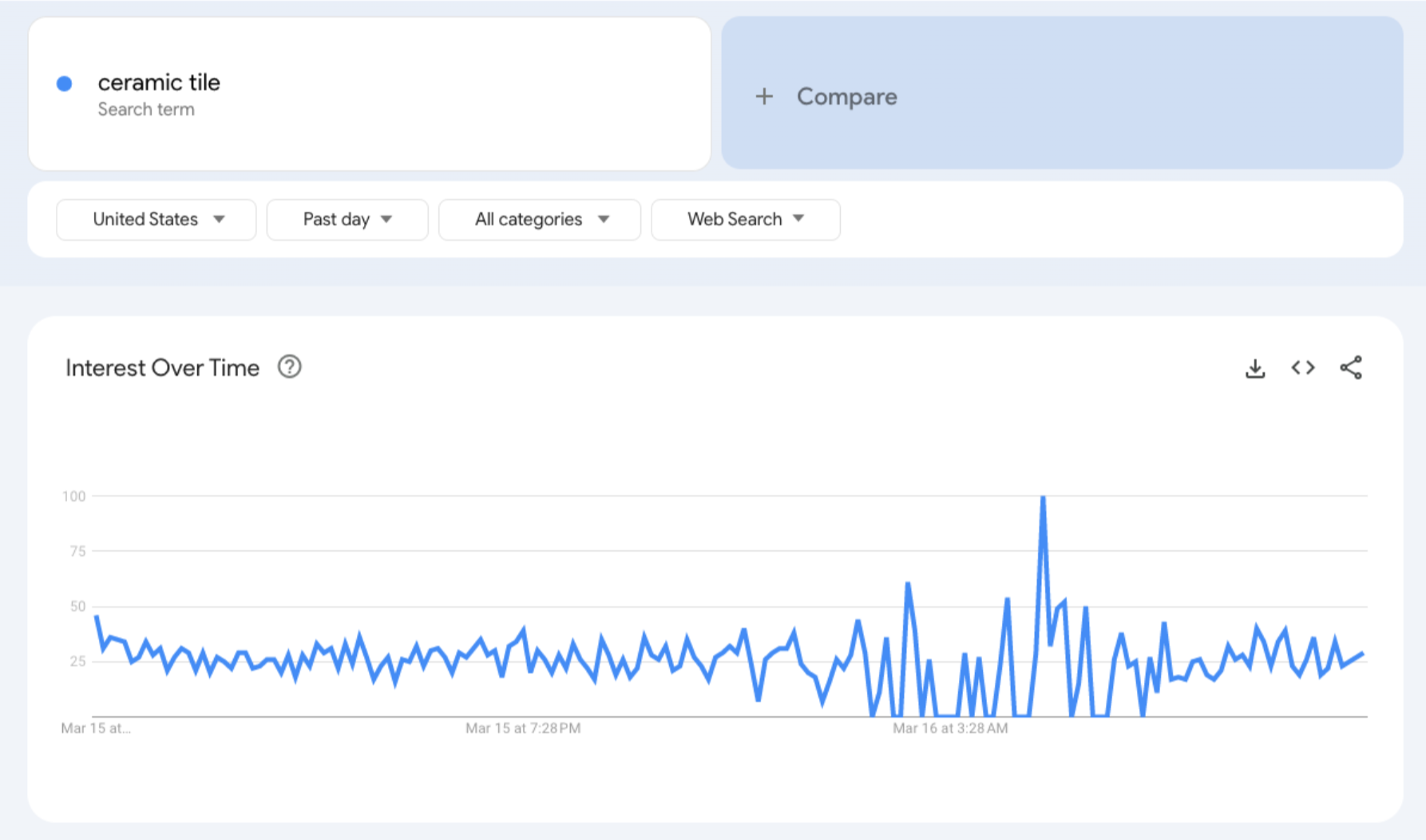Open help for Interest Over Time
1426x840 pixels.
[289, 367]
